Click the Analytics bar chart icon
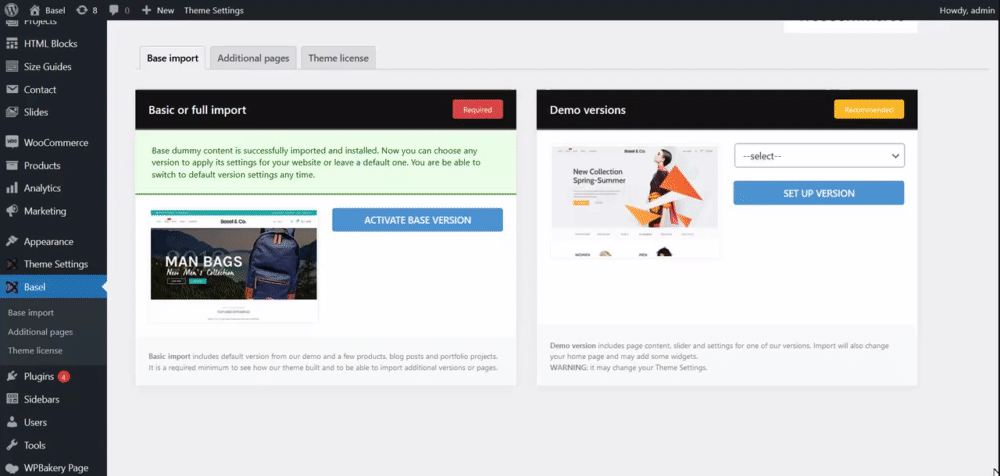 [x=12, y=188]
